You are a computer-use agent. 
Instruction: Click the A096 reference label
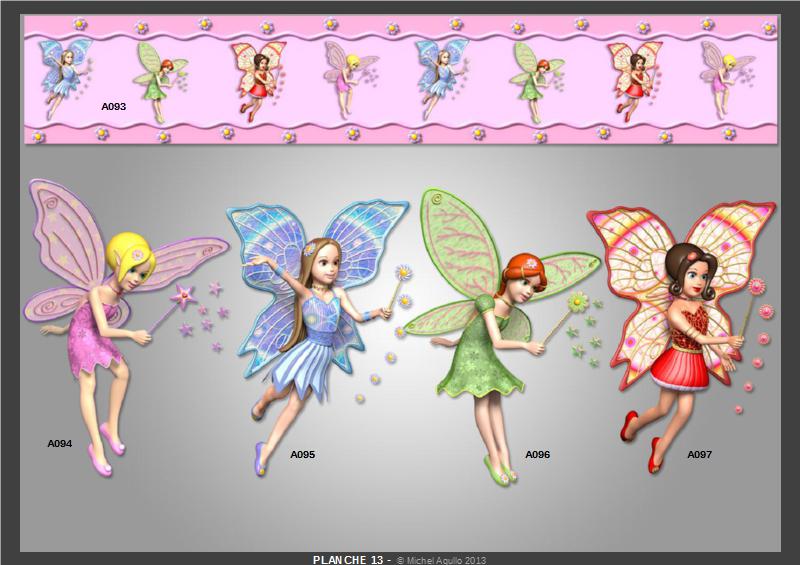pos(538,454)
